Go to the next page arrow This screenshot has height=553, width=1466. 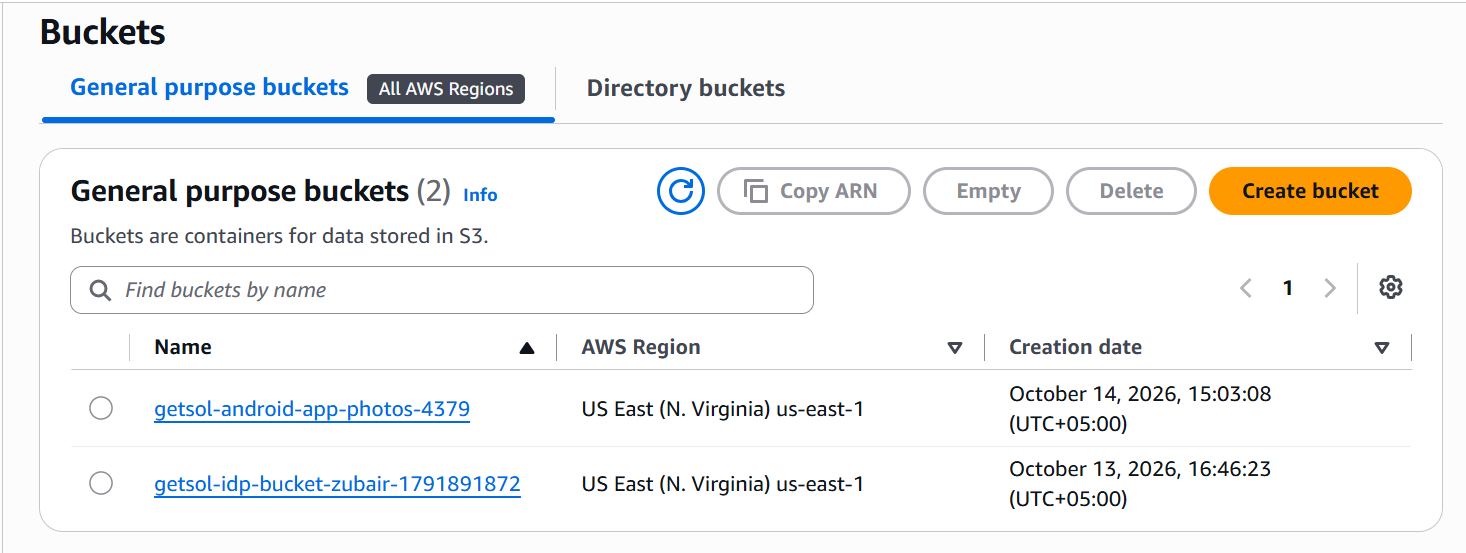(1330, 288)
